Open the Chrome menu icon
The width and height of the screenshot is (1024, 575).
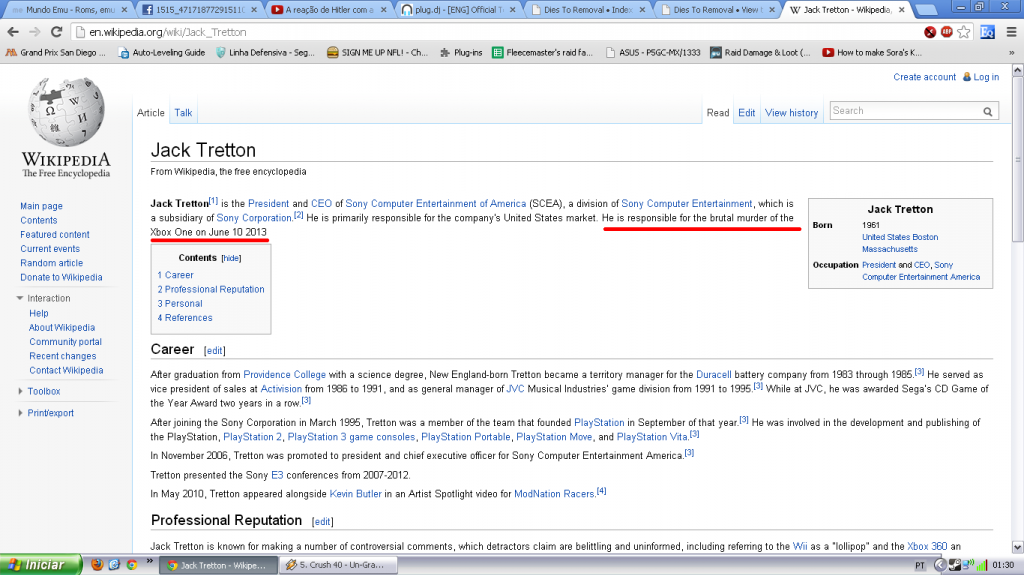[x=1011, y=32]
